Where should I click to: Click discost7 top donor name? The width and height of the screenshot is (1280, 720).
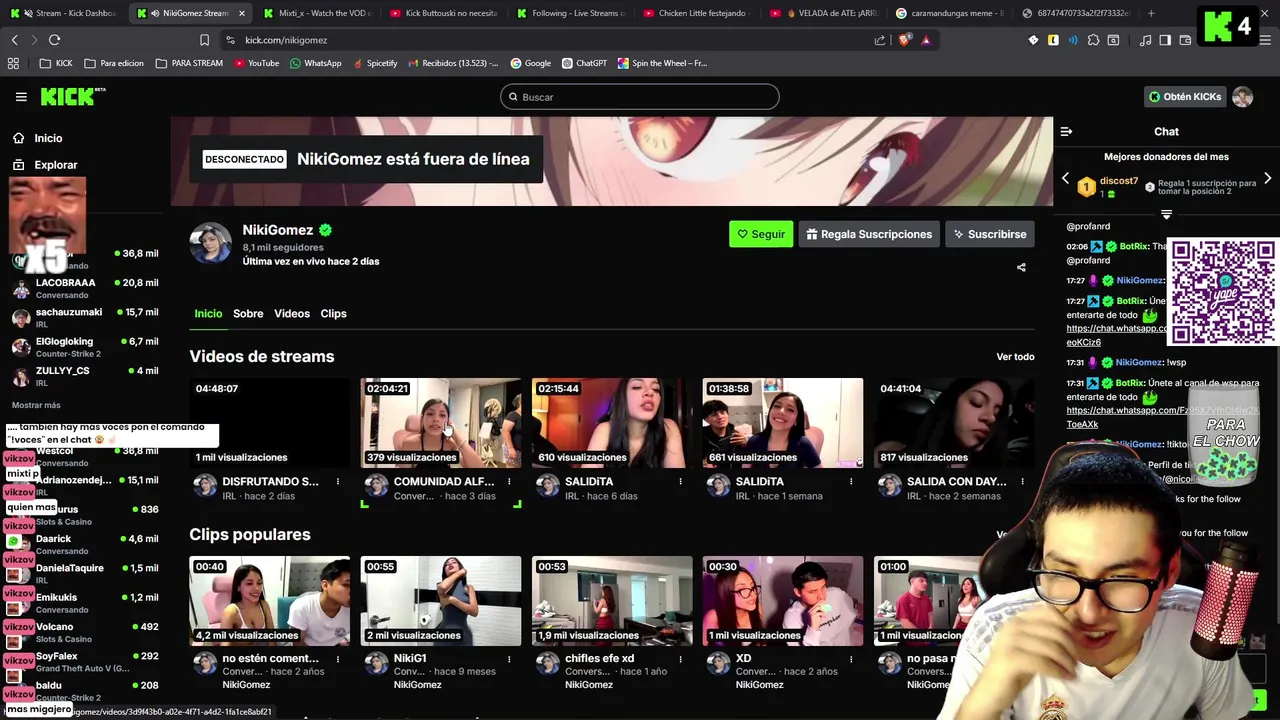pos(1119,181)
